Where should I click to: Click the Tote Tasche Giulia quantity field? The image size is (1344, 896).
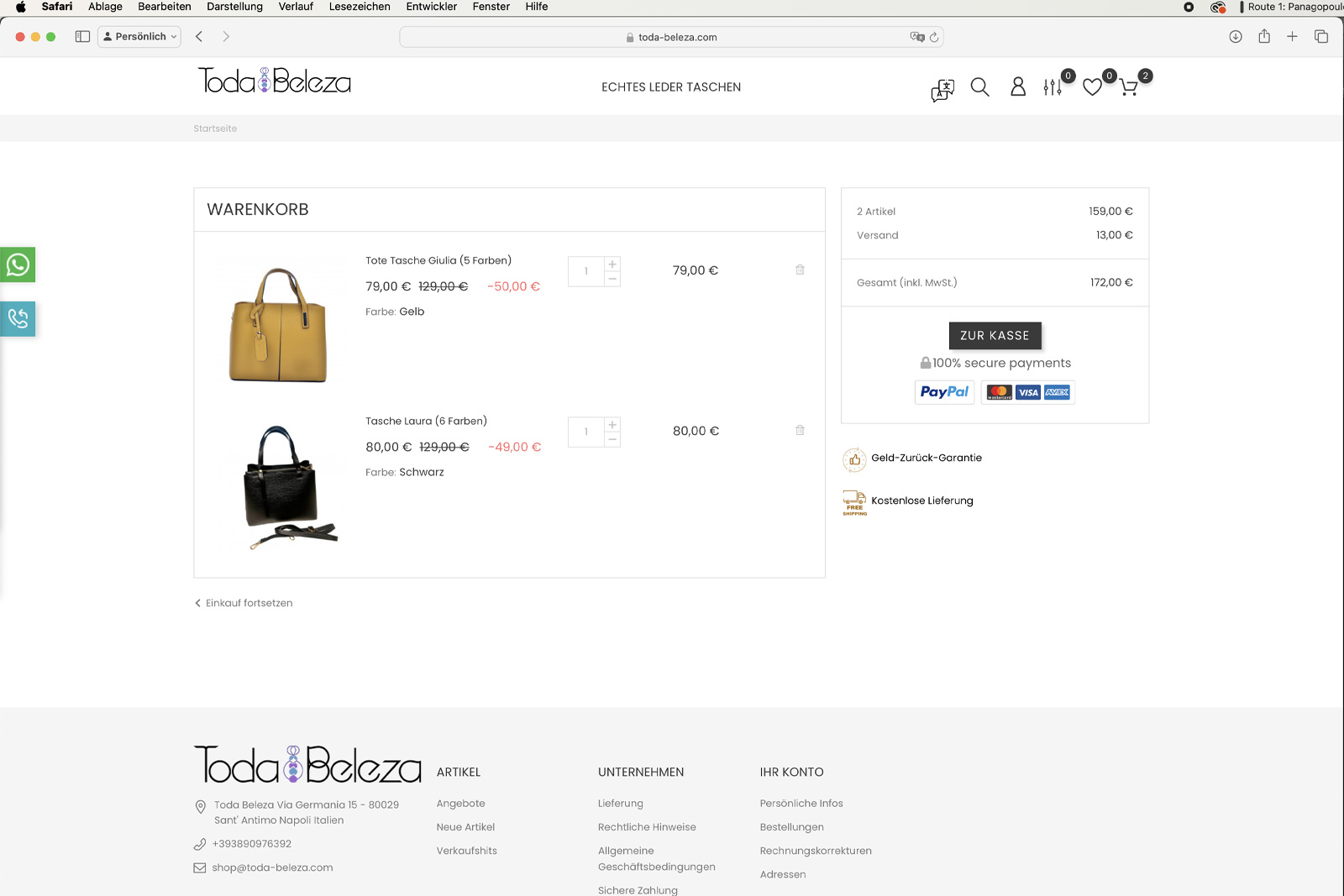(585, 271)
